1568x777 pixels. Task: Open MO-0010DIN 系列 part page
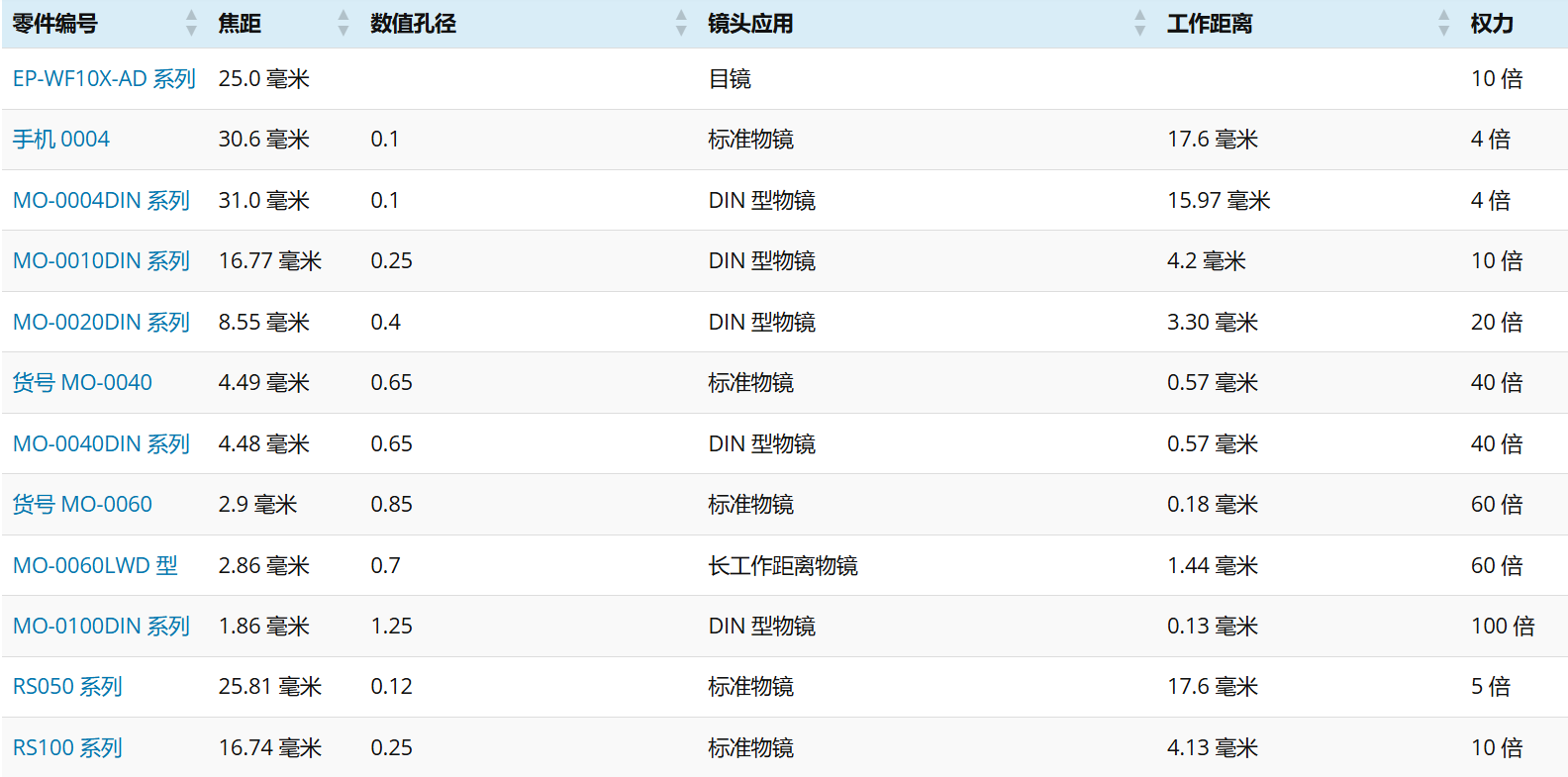[101, 260]
